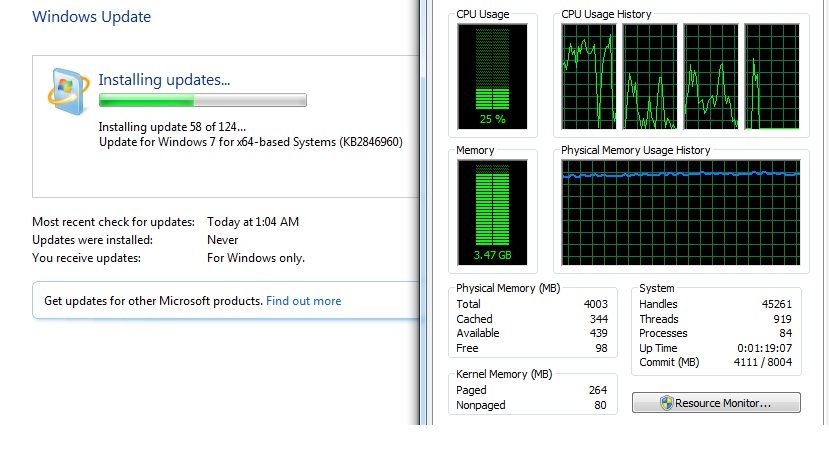Click the CPU Usage 25 % meter

(492, 76)
